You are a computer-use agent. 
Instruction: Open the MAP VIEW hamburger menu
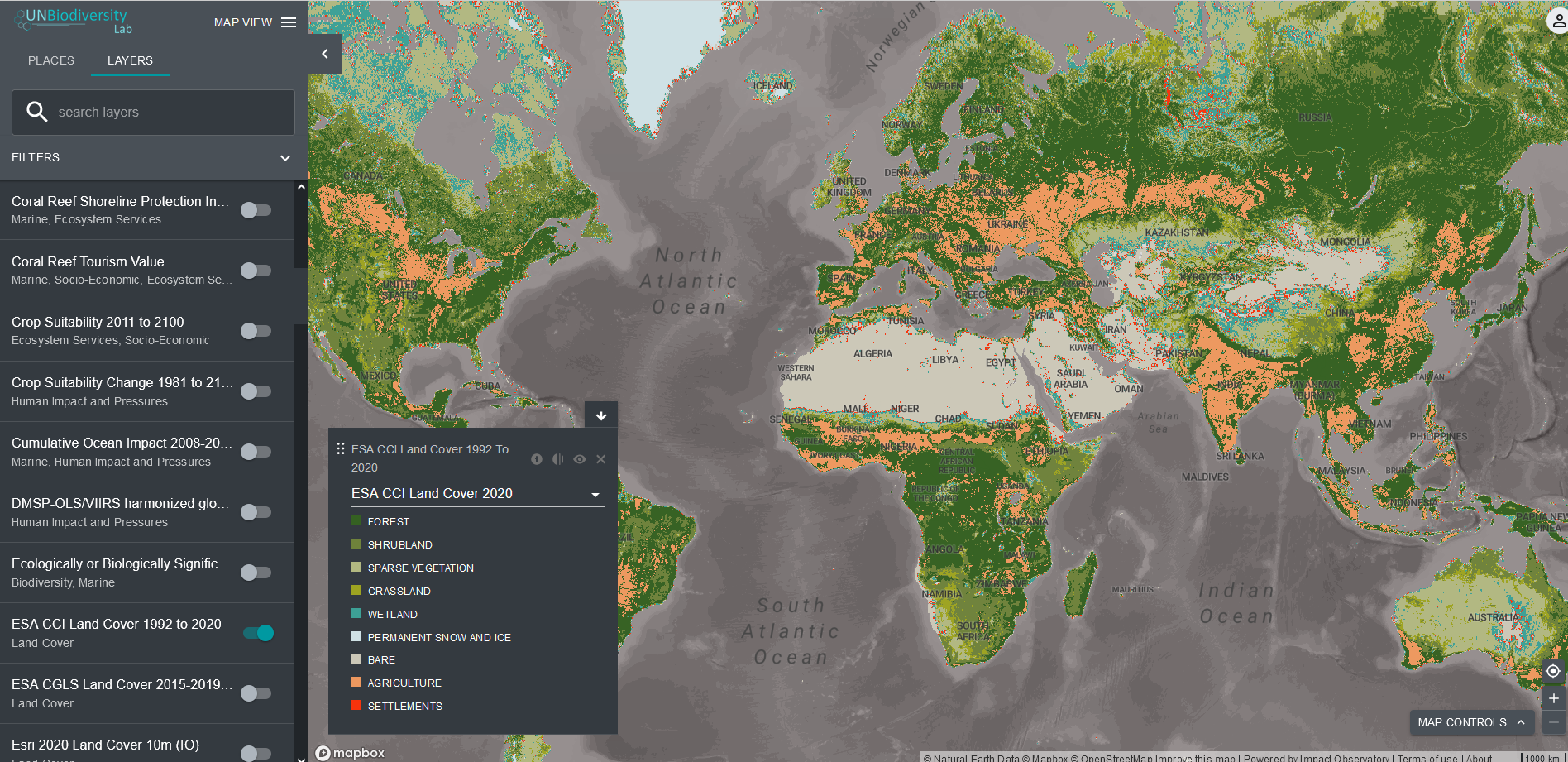[288, 22]
